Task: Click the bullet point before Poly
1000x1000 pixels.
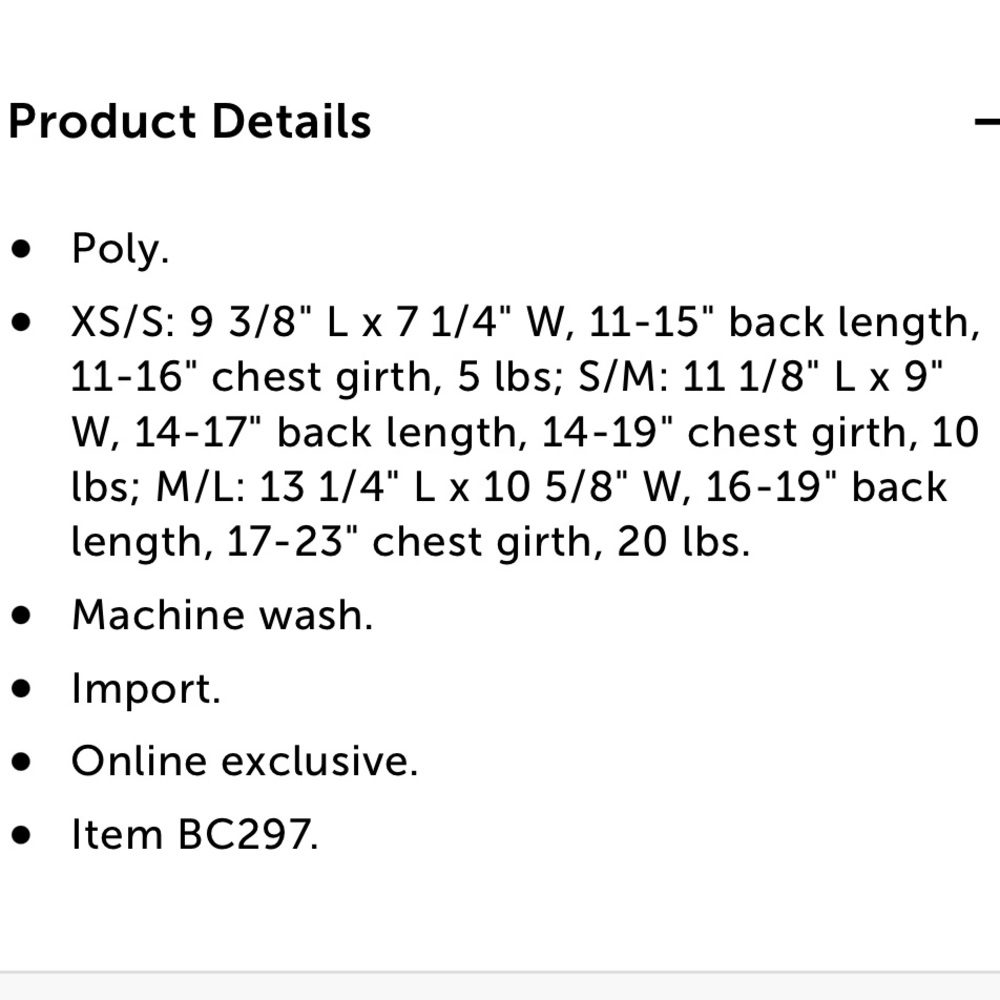Action: coord(22,248)
